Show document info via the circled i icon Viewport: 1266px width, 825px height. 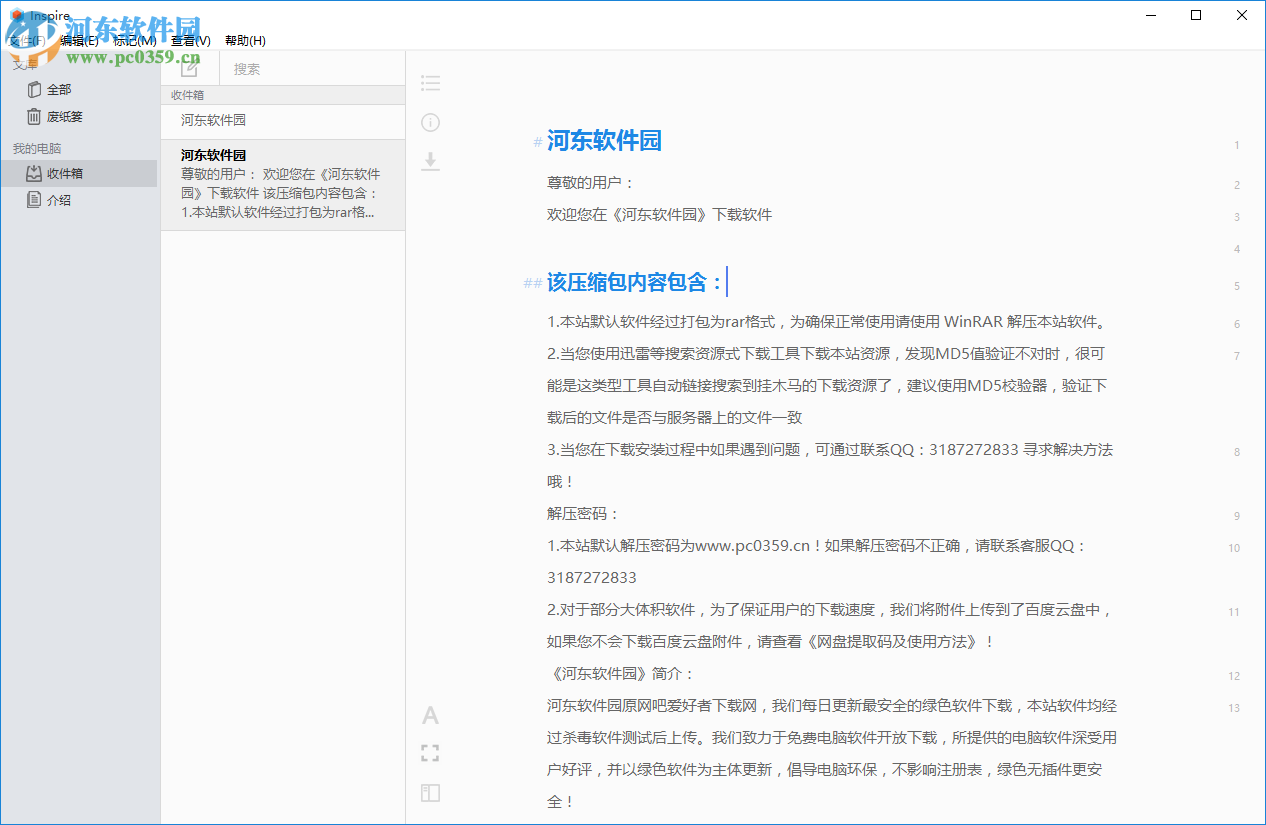(x=430, y=123)
